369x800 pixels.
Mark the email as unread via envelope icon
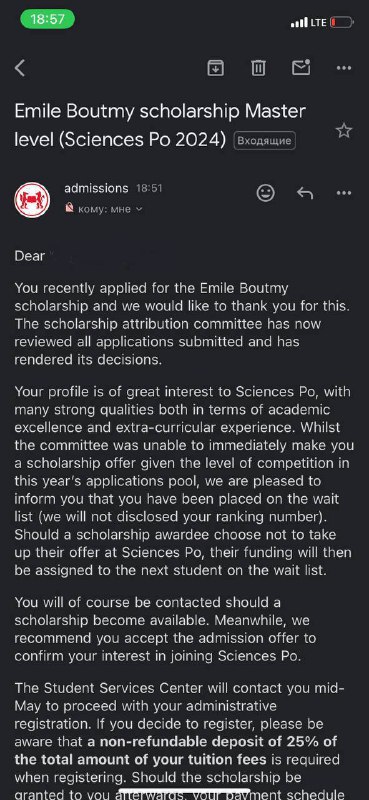coord(301,67)
